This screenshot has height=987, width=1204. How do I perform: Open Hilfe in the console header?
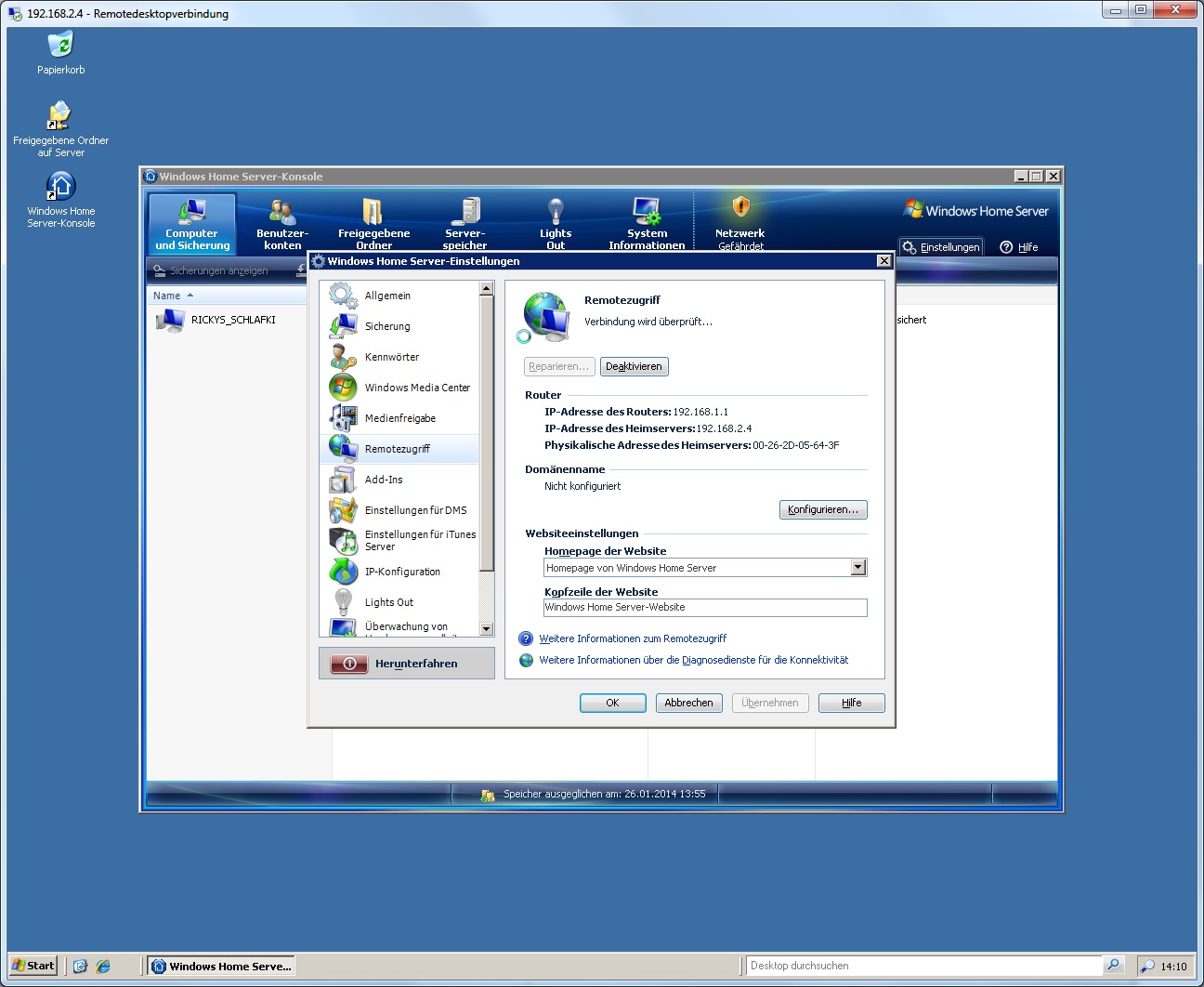pyautogui.click(x=1019, y=247)
